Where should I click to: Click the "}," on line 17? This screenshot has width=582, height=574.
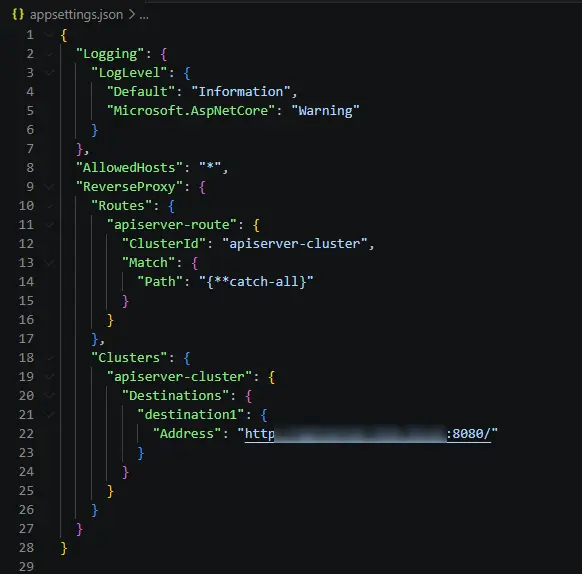pos(98,339)
